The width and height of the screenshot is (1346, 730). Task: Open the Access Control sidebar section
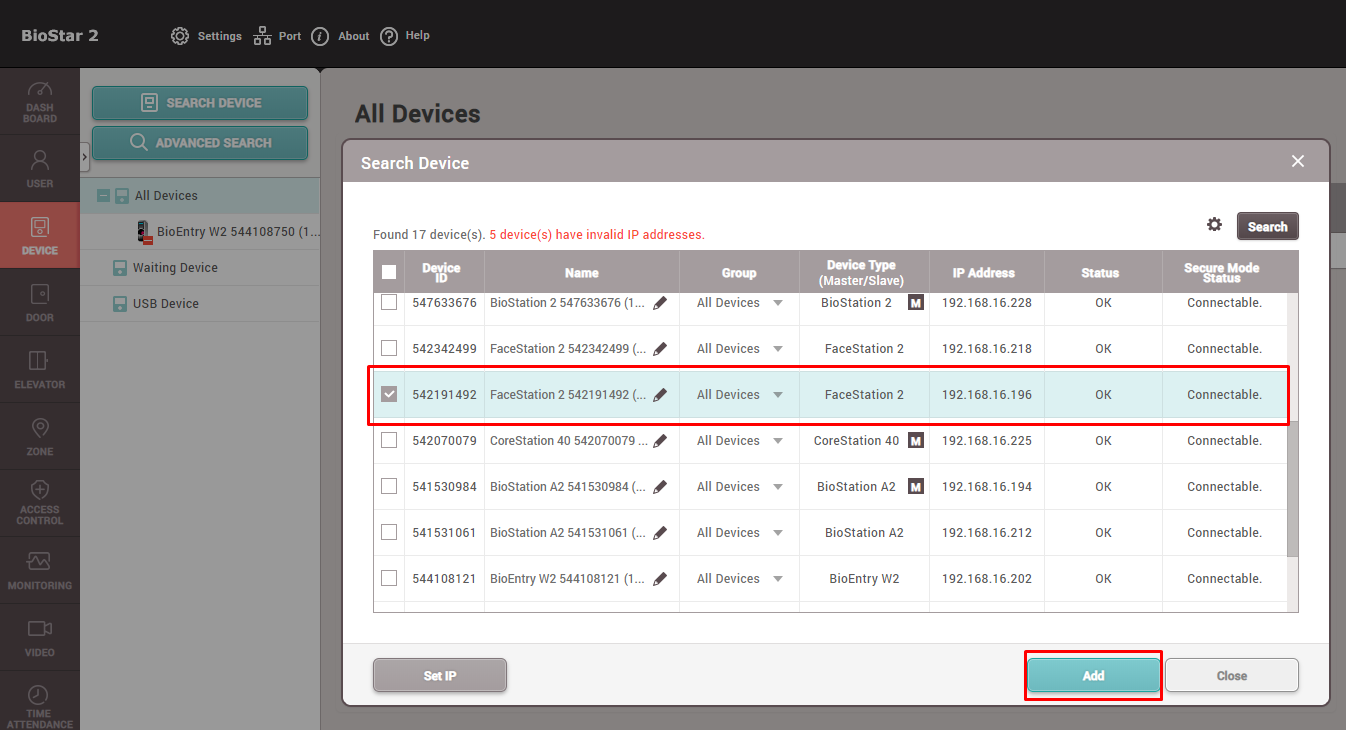40,503
